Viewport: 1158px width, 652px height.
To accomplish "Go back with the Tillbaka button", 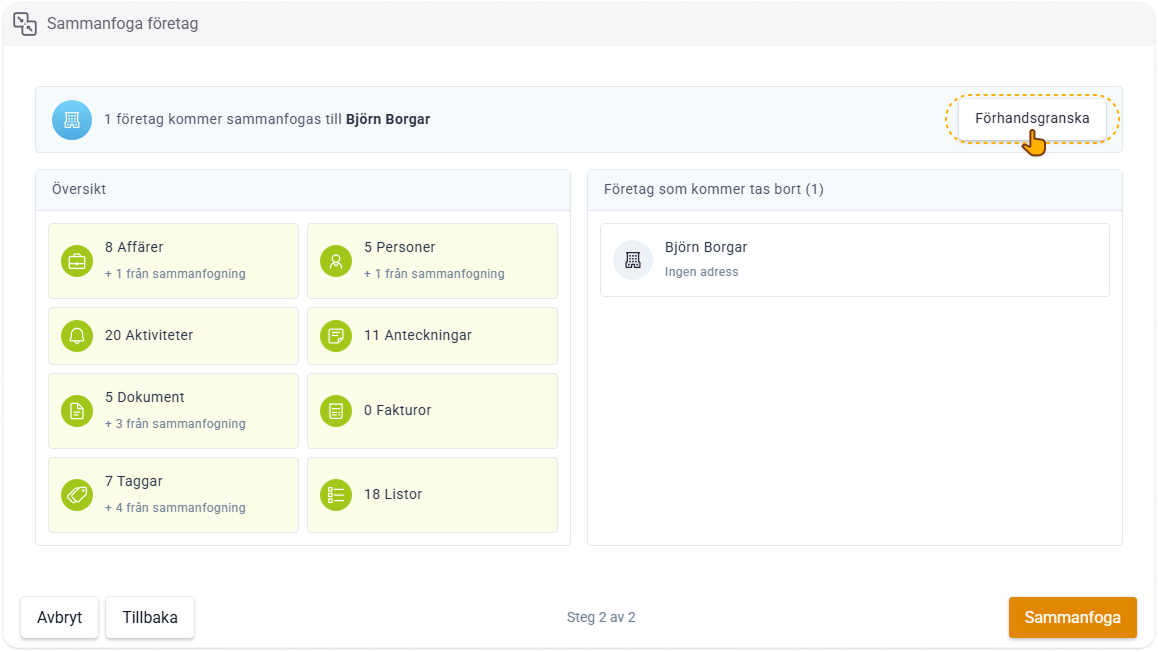I will 150,617.
